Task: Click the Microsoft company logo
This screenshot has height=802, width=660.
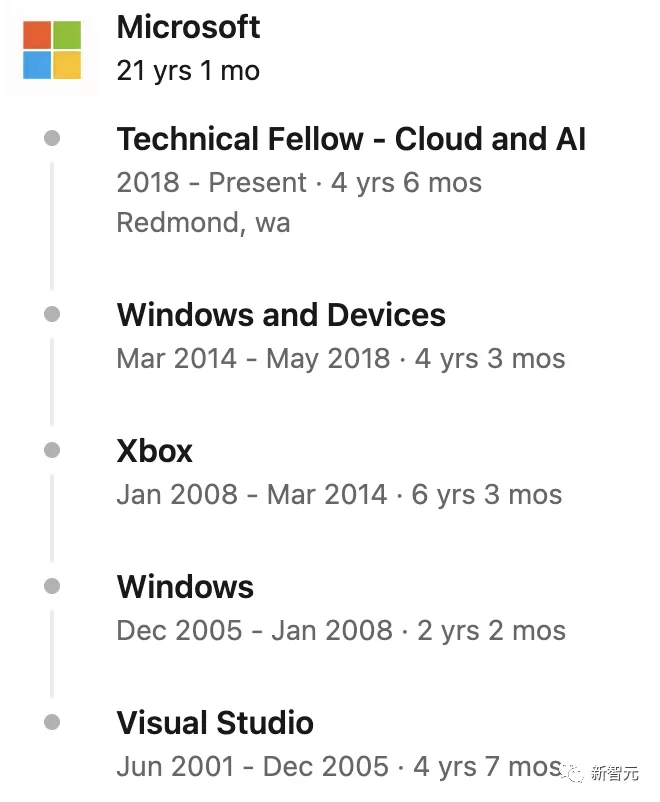Action: pos(52,50)
